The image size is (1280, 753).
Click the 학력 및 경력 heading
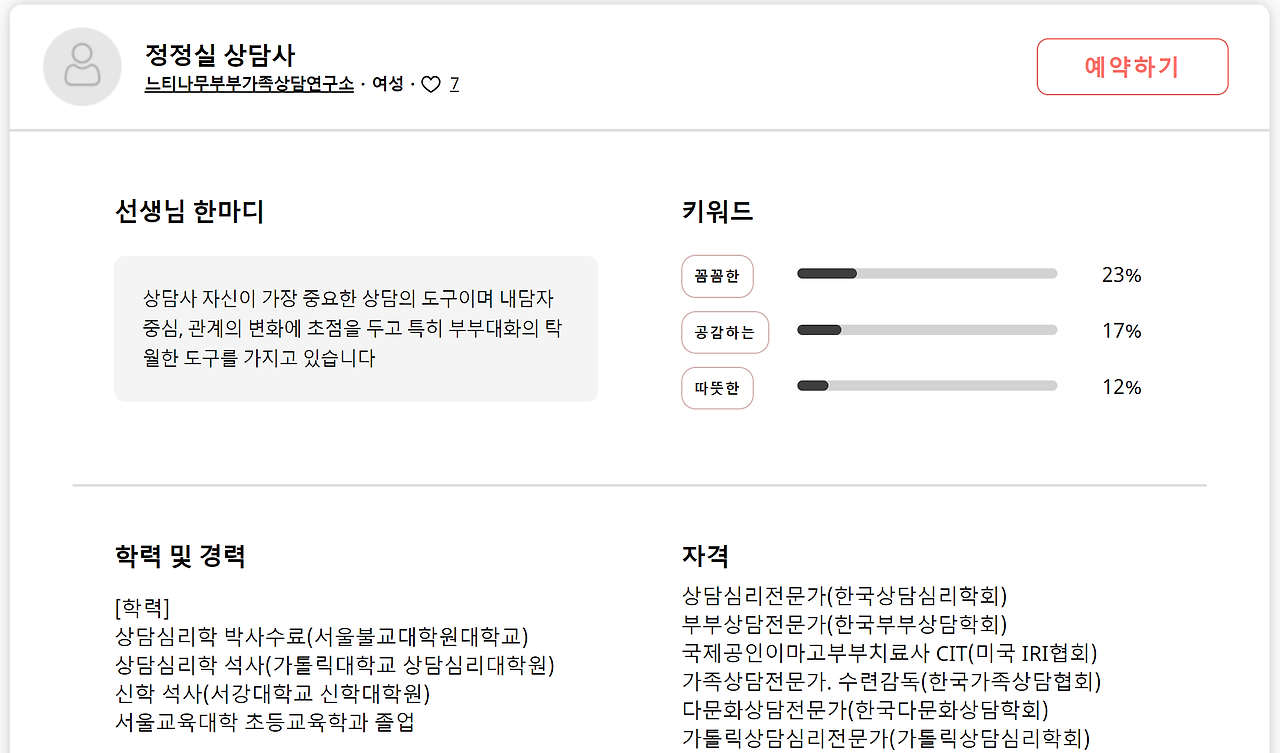180,556
